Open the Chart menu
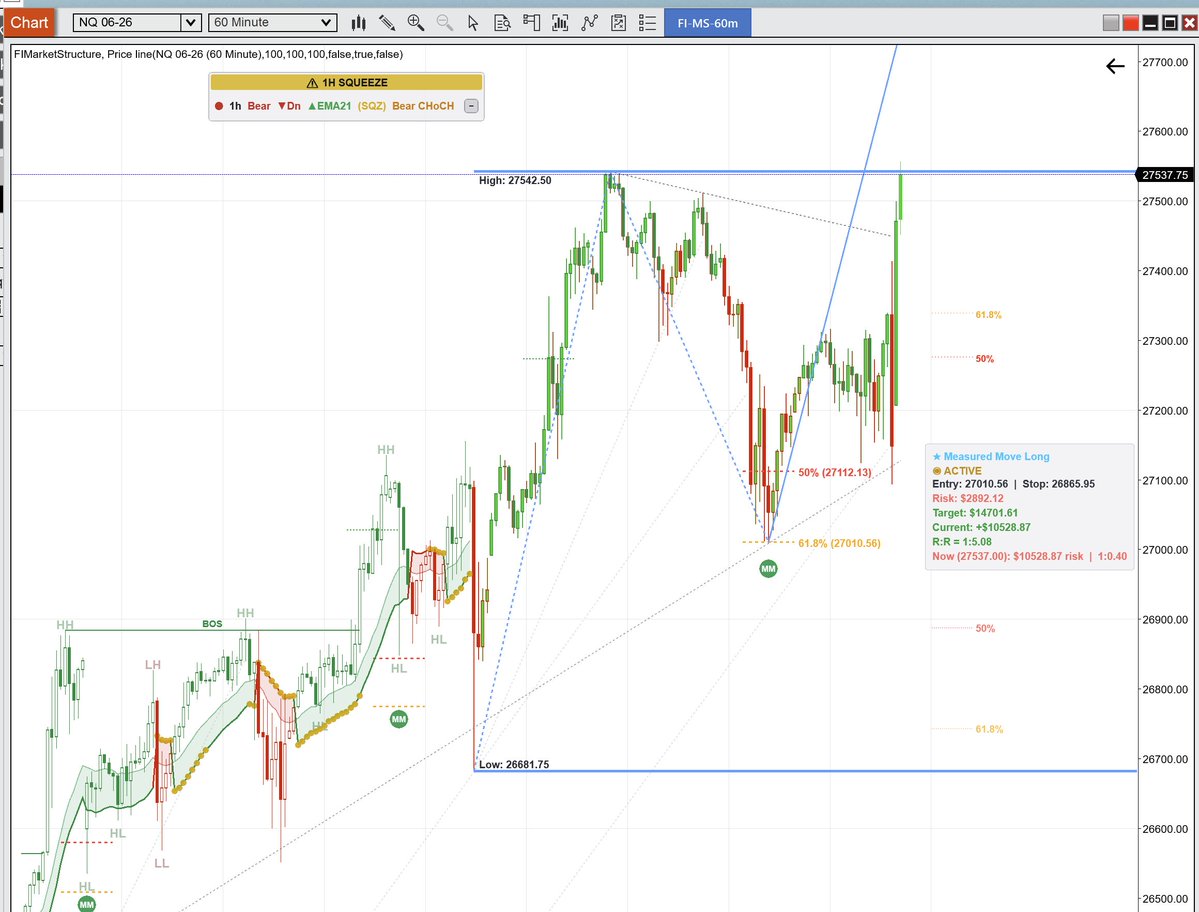Screen dimensions: 1199x912 (x=29, y=22)
